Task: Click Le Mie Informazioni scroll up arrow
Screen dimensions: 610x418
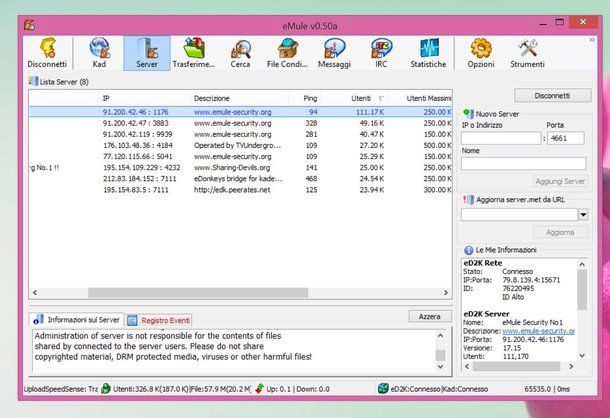Action: pyautogui.click(x=582, y=264)
